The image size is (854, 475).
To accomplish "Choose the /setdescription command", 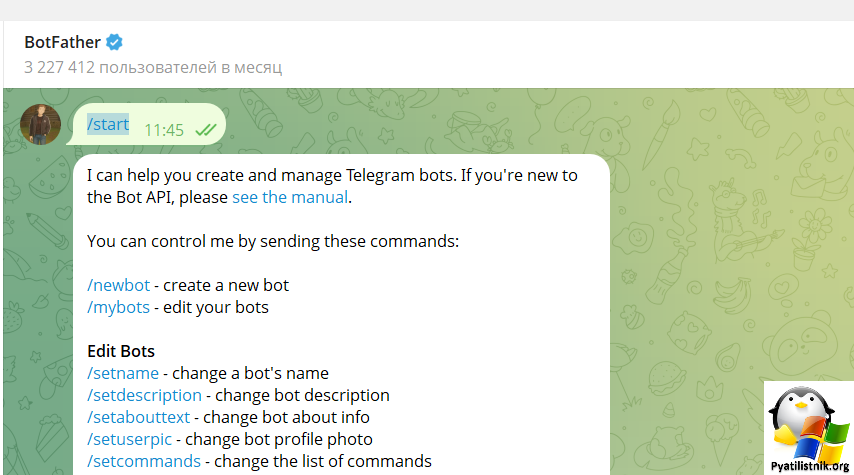I will point(144,395).
